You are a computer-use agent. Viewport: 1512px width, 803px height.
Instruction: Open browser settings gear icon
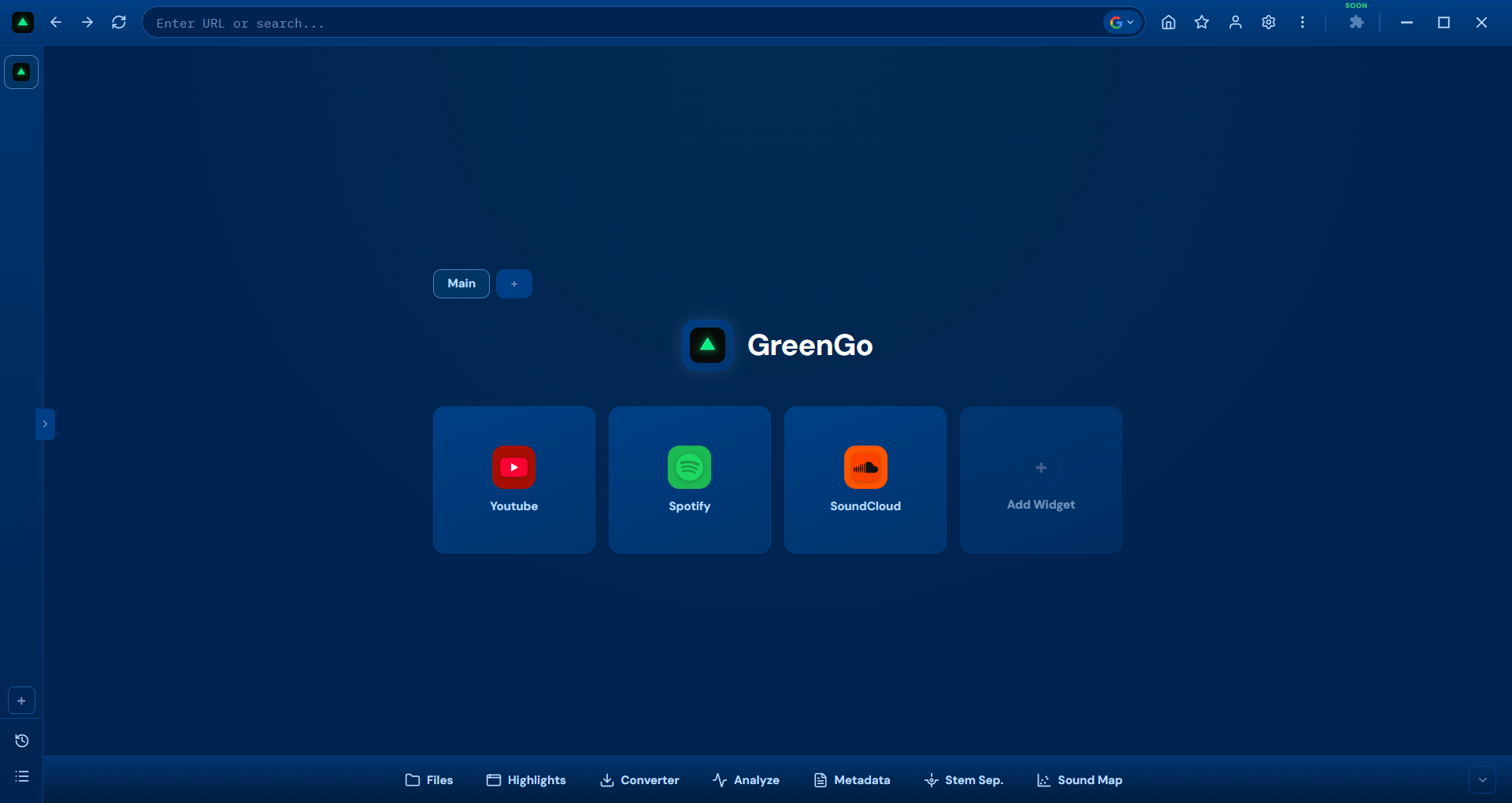[x=1269, y=23]
